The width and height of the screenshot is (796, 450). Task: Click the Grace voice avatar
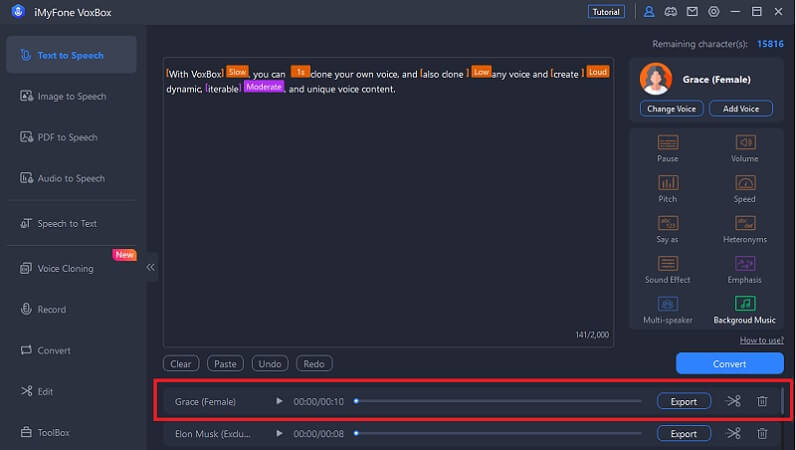656,79
